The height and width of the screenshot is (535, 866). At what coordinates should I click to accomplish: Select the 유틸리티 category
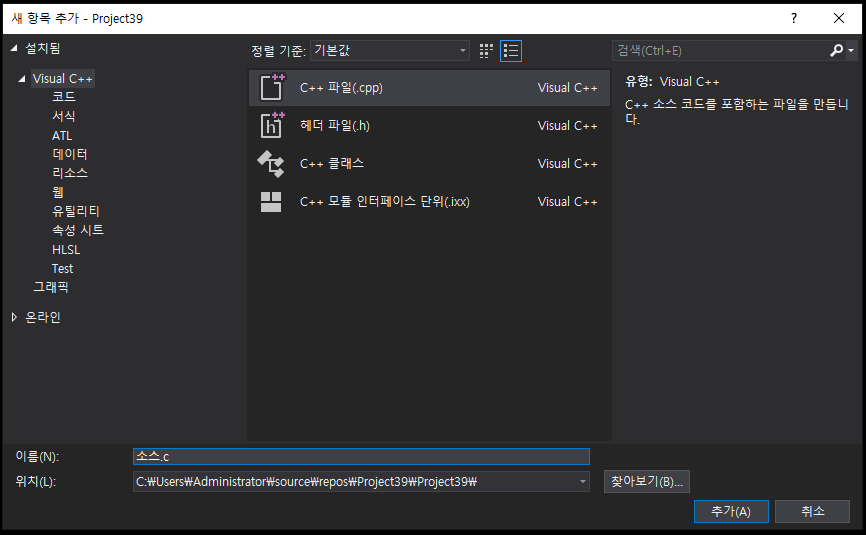click(x=76, y=211)
